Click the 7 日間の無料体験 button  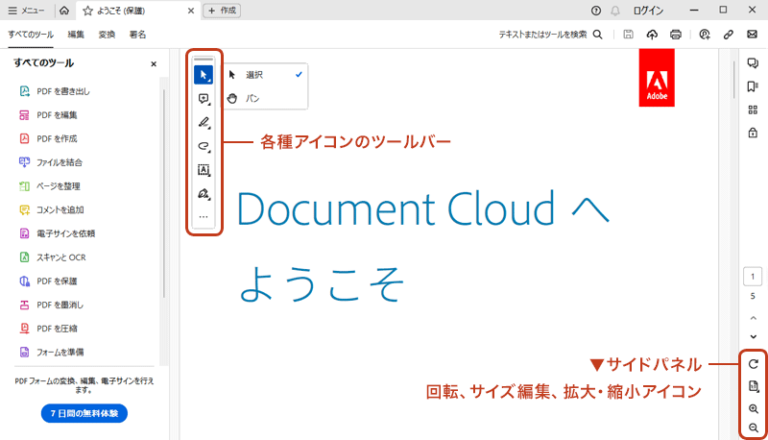84,414
